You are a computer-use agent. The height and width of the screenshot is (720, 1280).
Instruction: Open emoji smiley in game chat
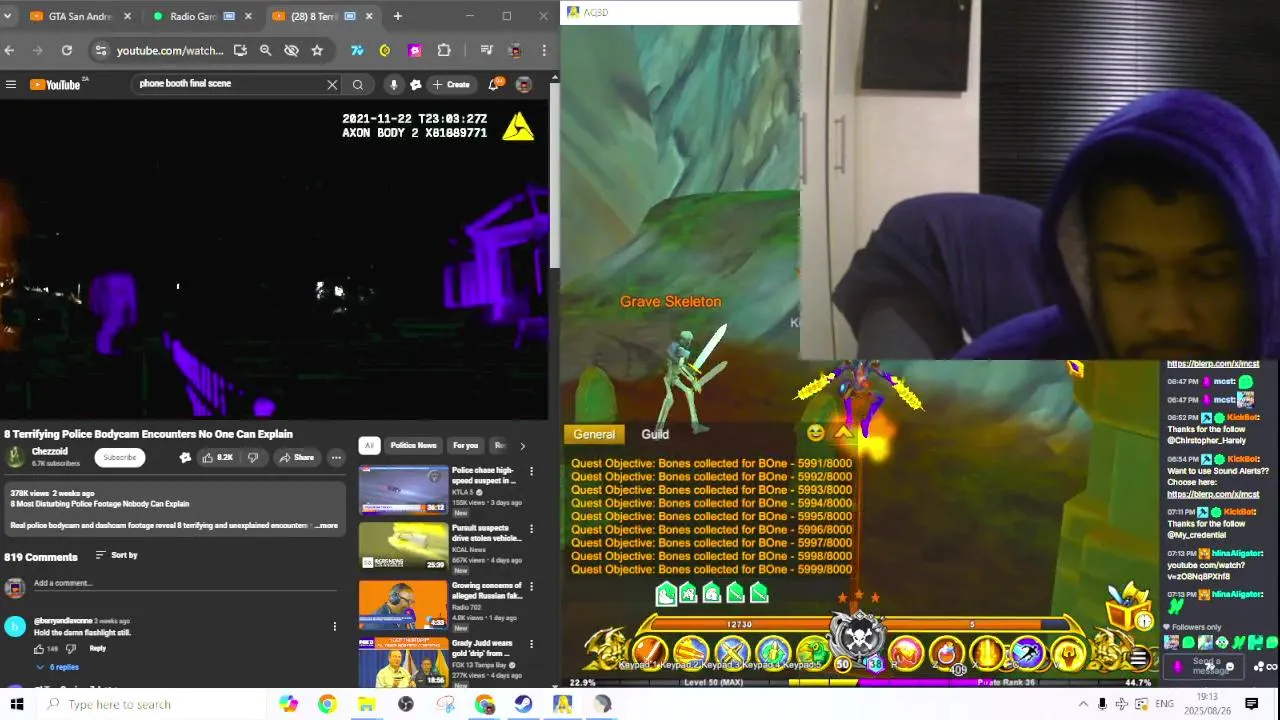tap(815, 433)
